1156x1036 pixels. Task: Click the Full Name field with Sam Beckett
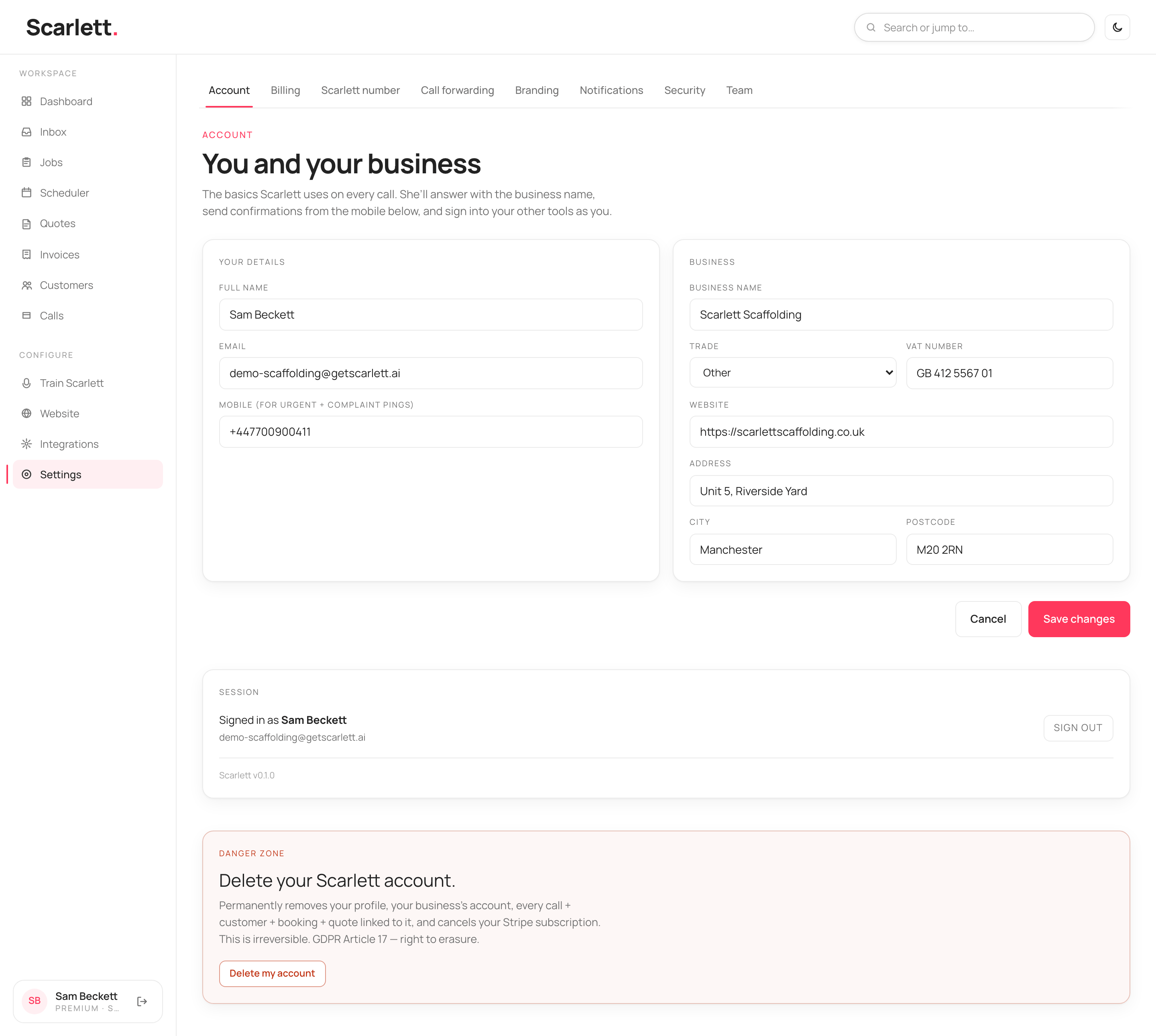(x=431, y=315)
